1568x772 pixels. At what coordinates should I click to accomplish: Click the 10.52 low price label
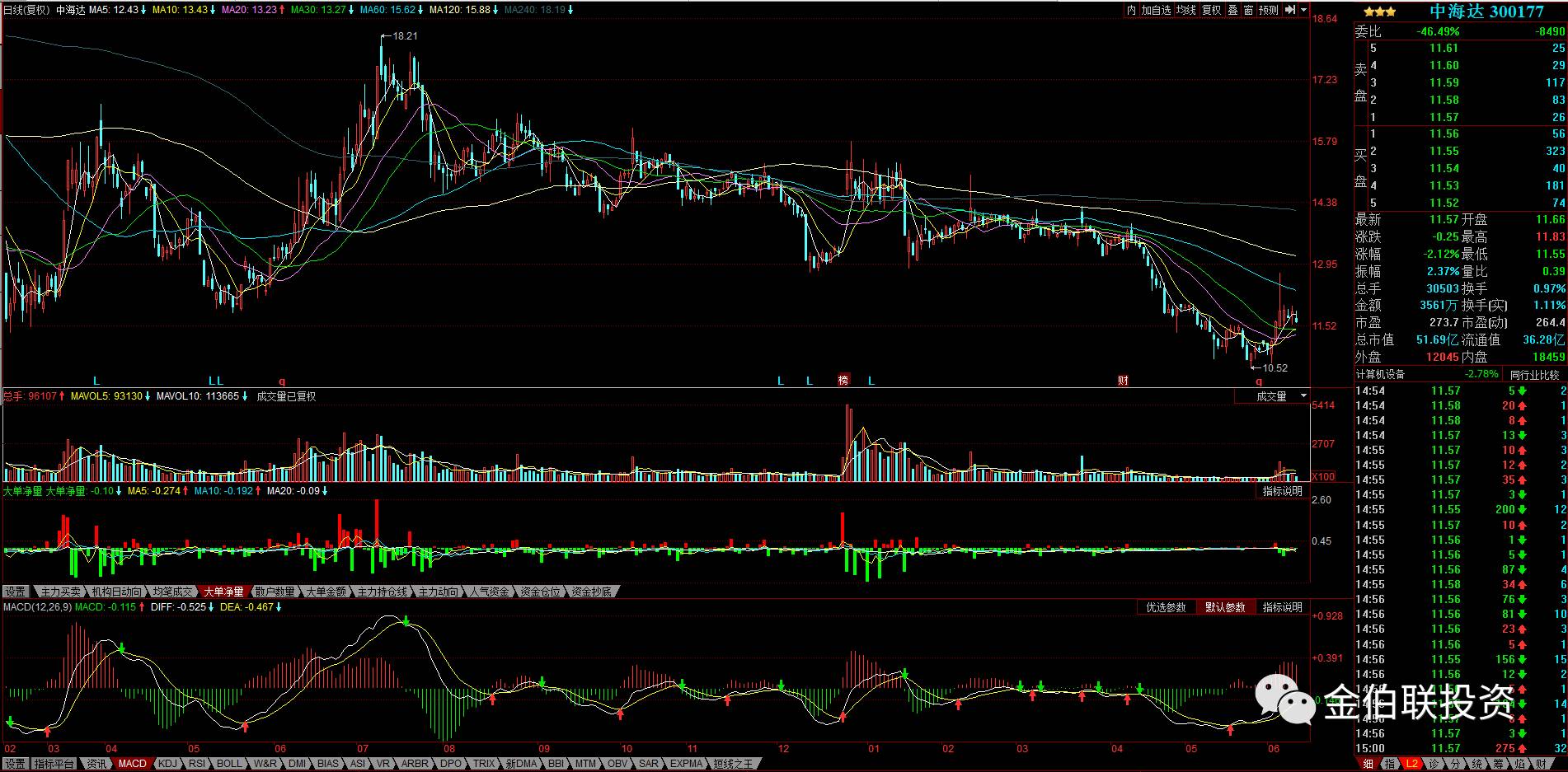coord(1275,368)
